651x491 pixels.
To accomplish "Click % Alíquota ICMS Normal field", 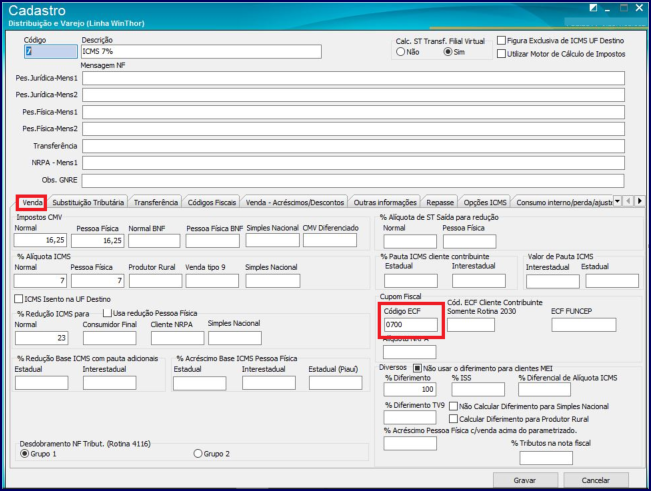I will (x=40, y=281).
